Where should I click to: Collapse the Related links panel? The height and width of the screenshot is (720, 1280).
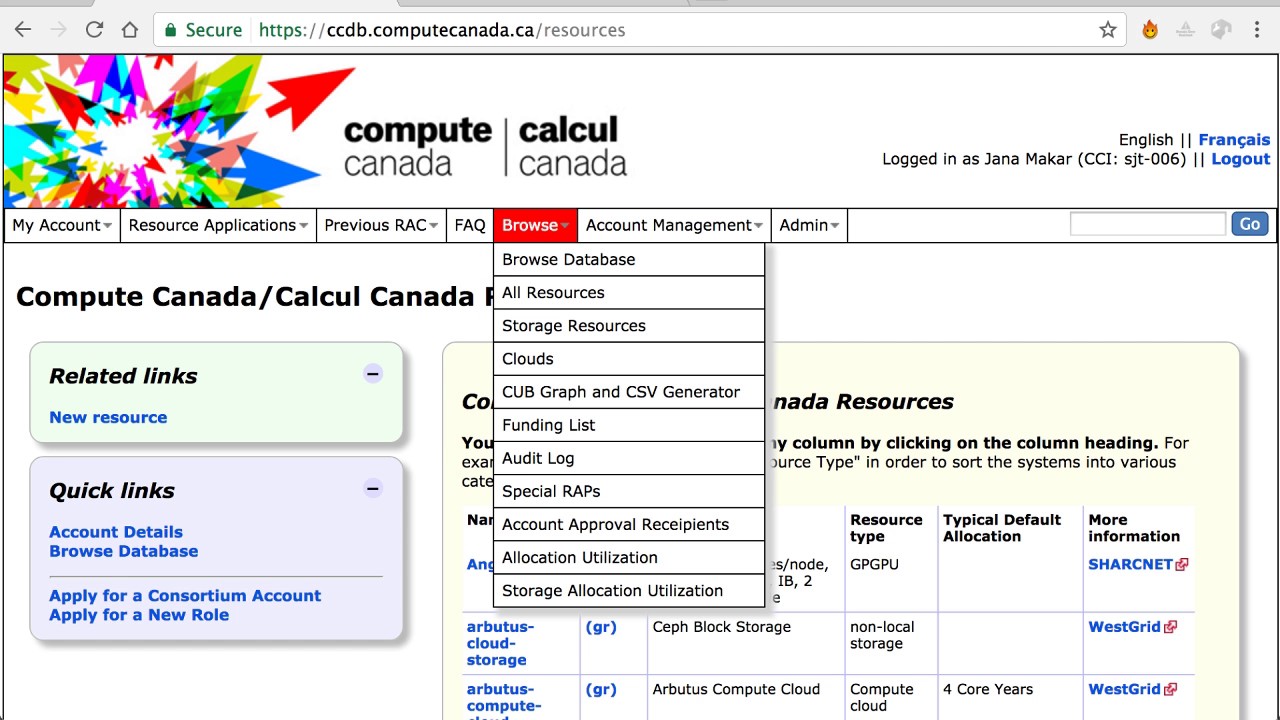pos(373,374)
